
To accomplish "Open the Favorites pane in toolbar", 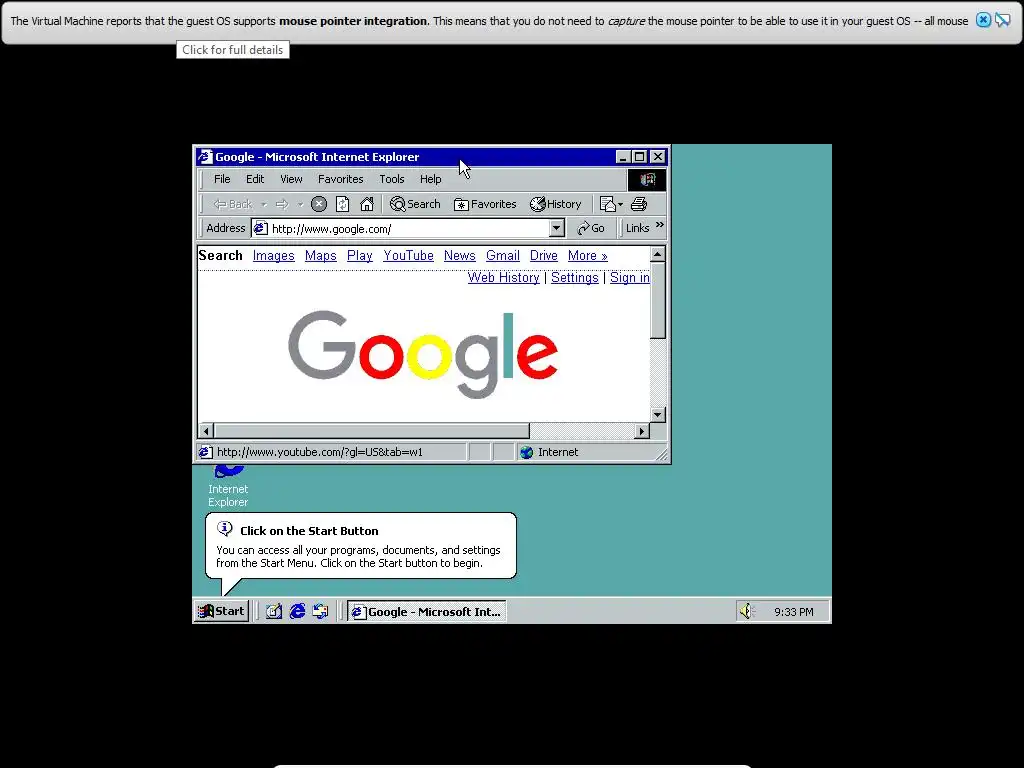I will (x=485, y=204).
